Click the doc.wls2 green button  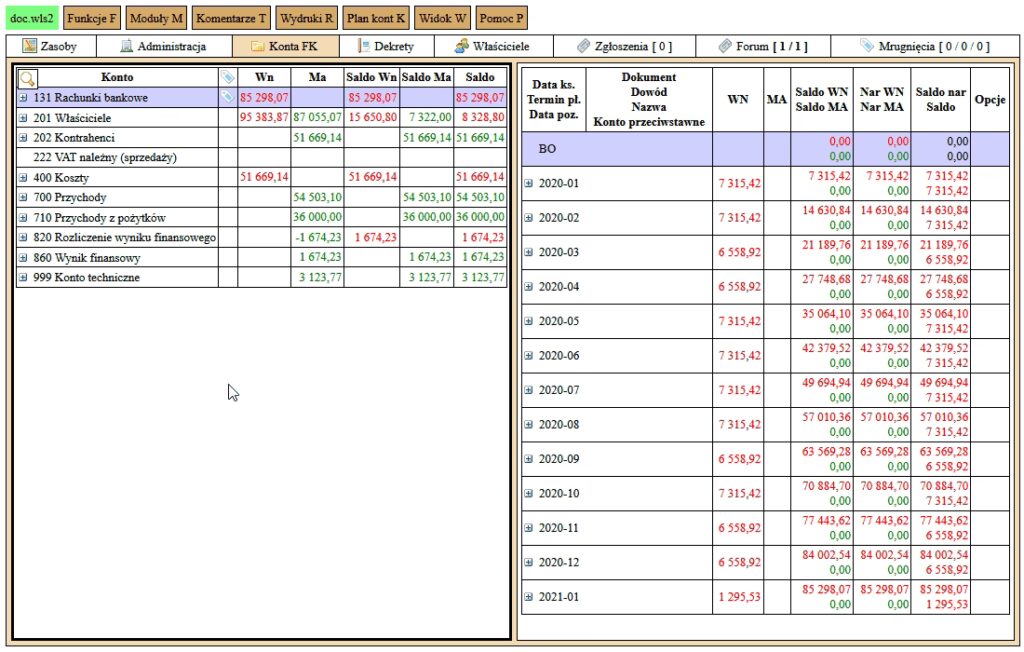[32, 18]
